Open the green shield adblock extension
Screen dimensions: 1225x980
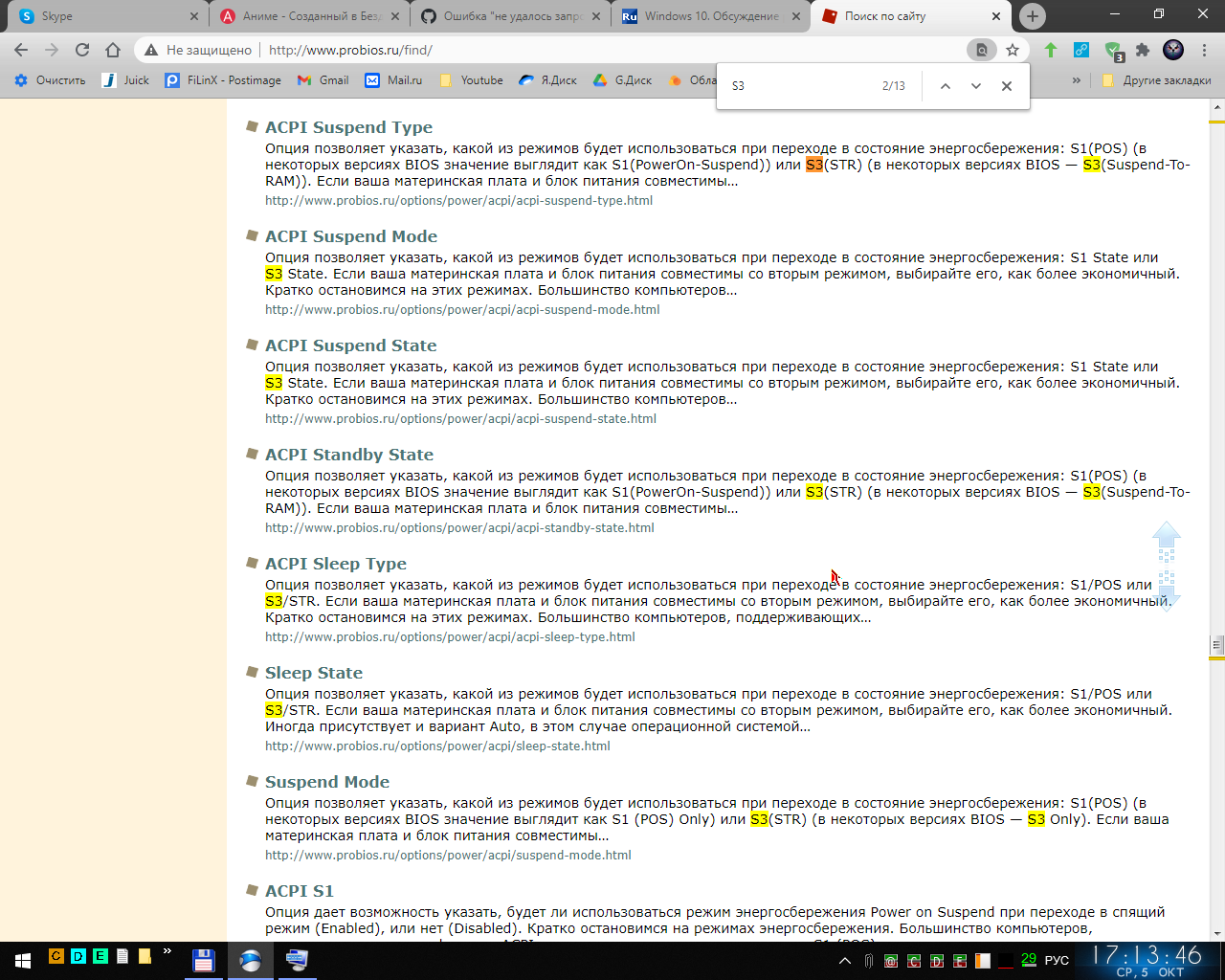point(1113,51)
